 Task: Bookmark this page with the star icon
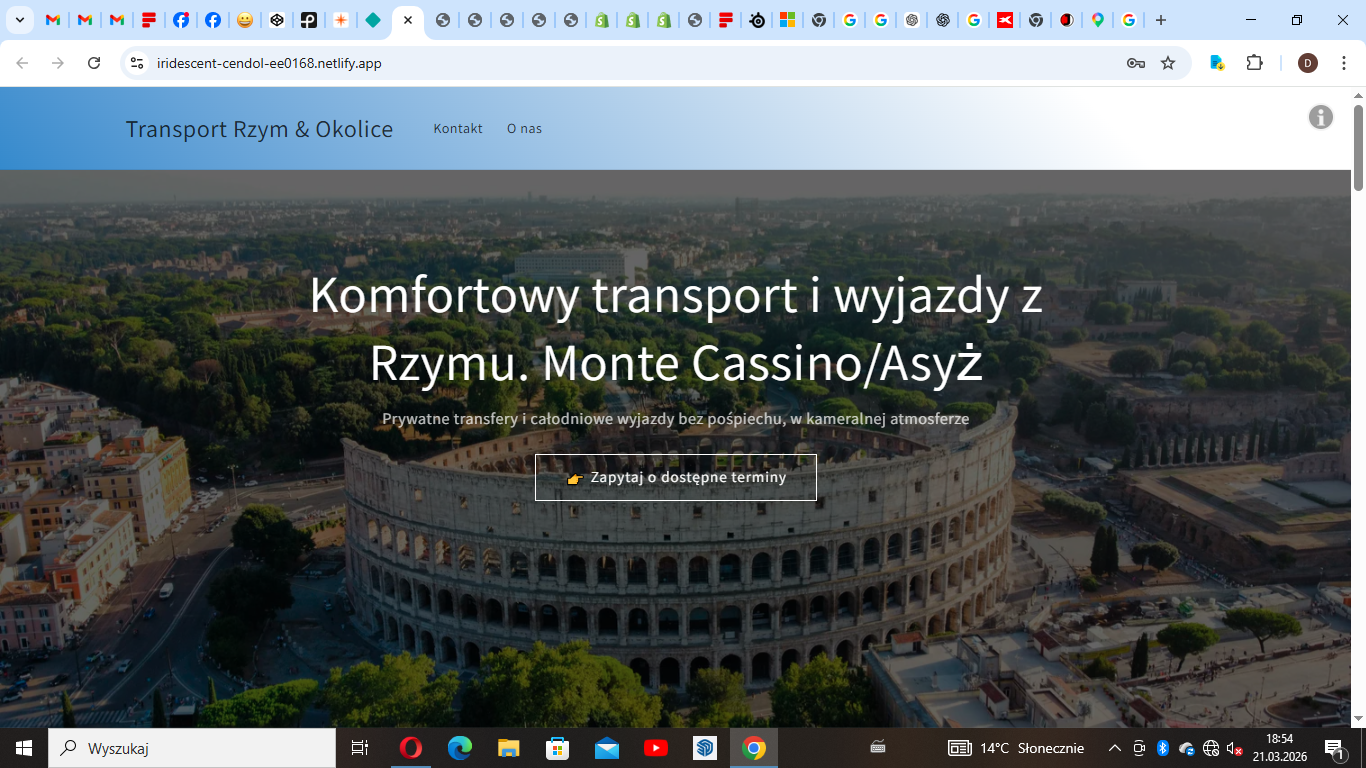pos(1168,63)
